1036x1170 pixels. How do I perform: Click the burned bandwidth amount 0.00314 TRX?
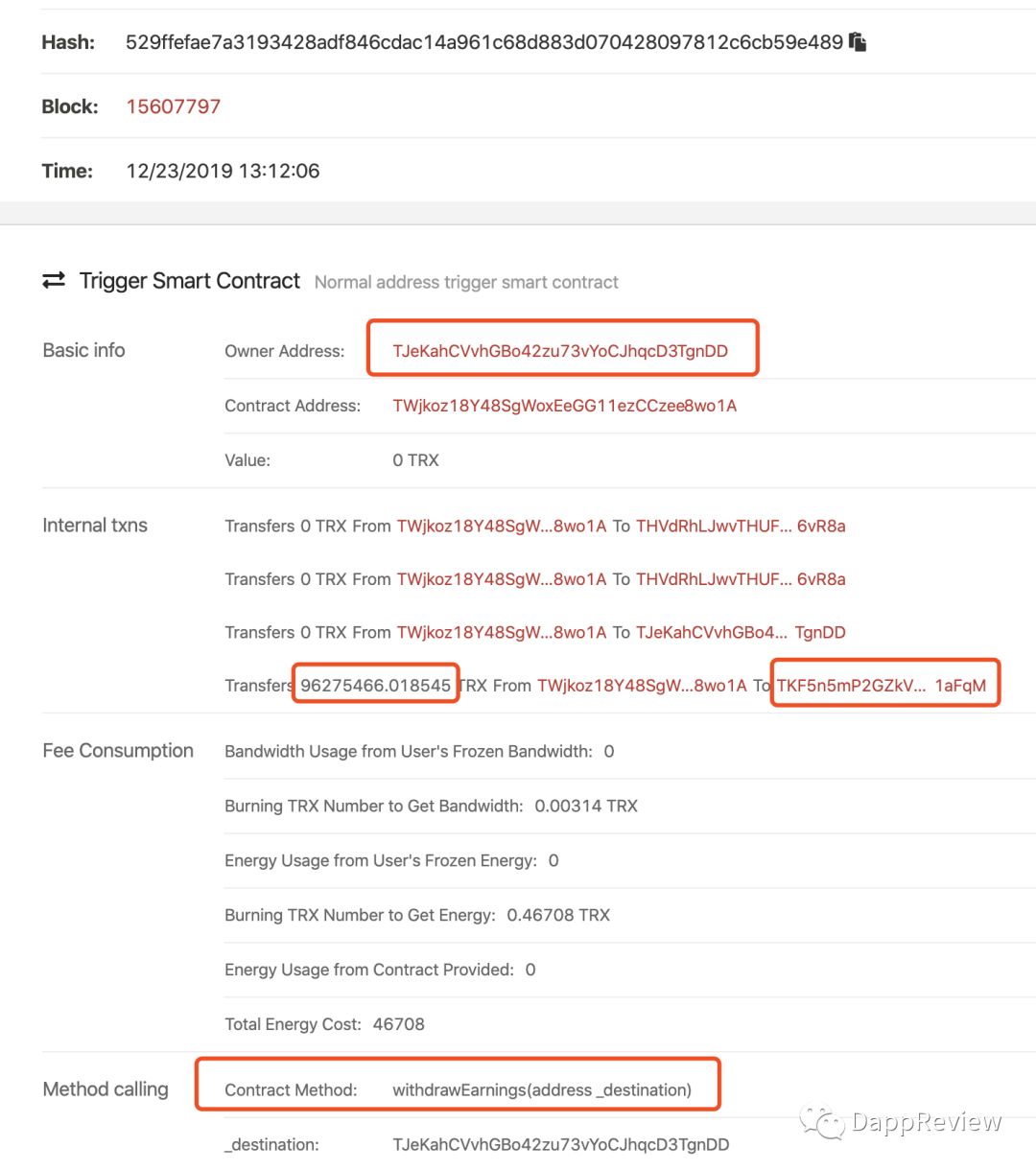click(586, 807)
